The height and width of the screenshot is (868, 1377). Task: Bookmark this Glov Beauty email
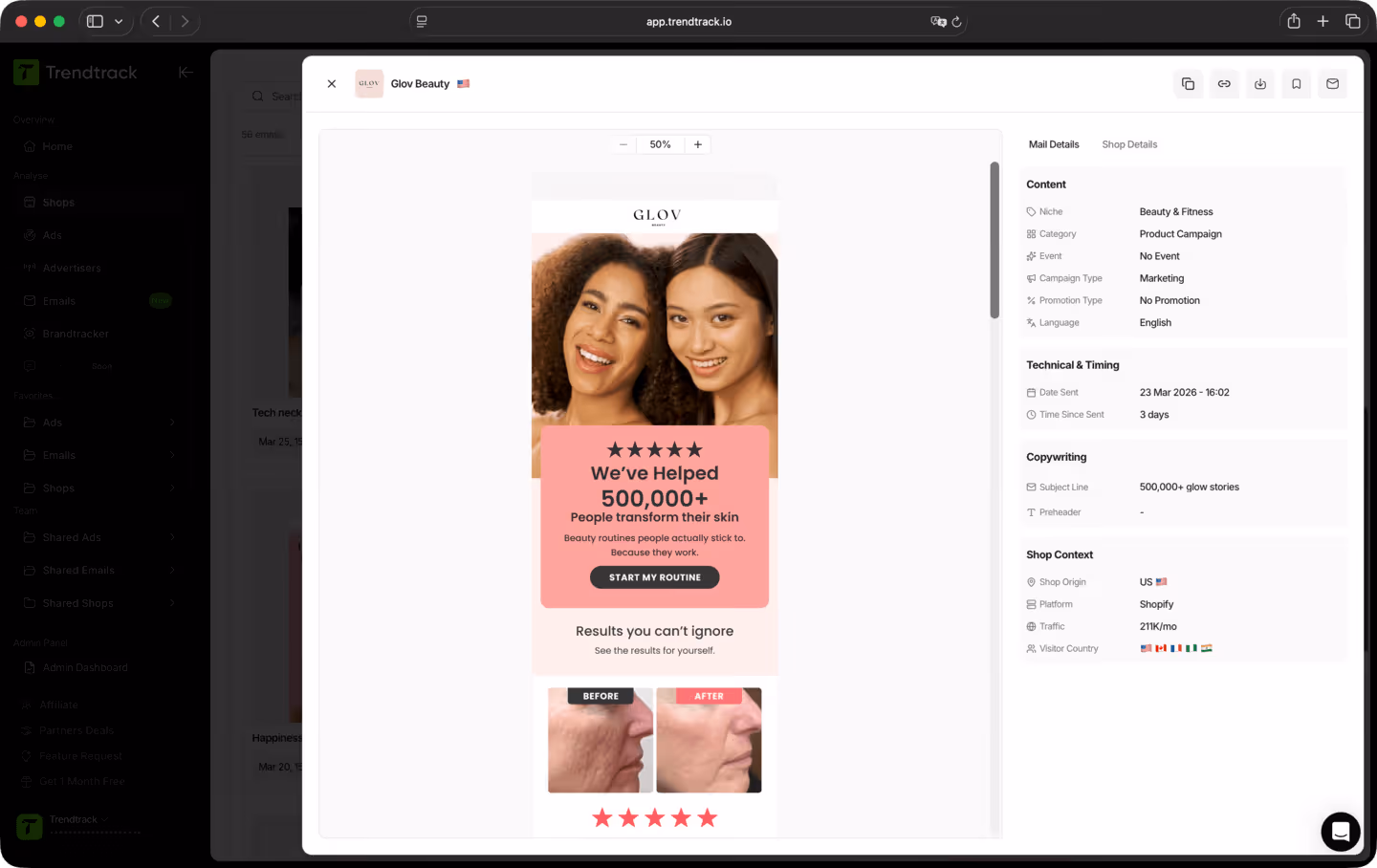point(1296,83)
